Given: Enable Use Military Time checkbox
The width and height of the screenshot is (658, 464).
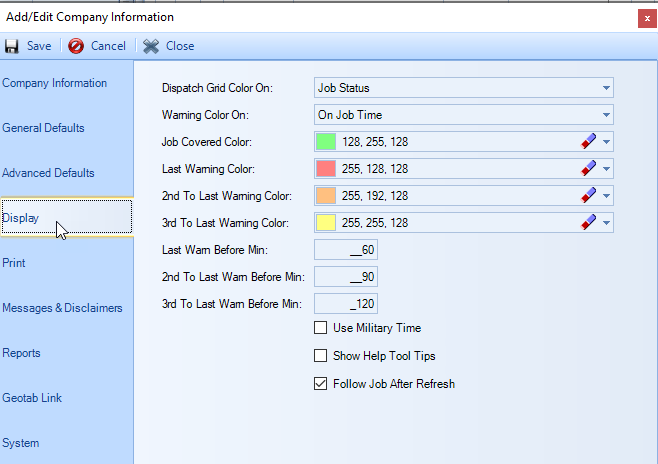Looking at the screenshot, I should 321,328.
